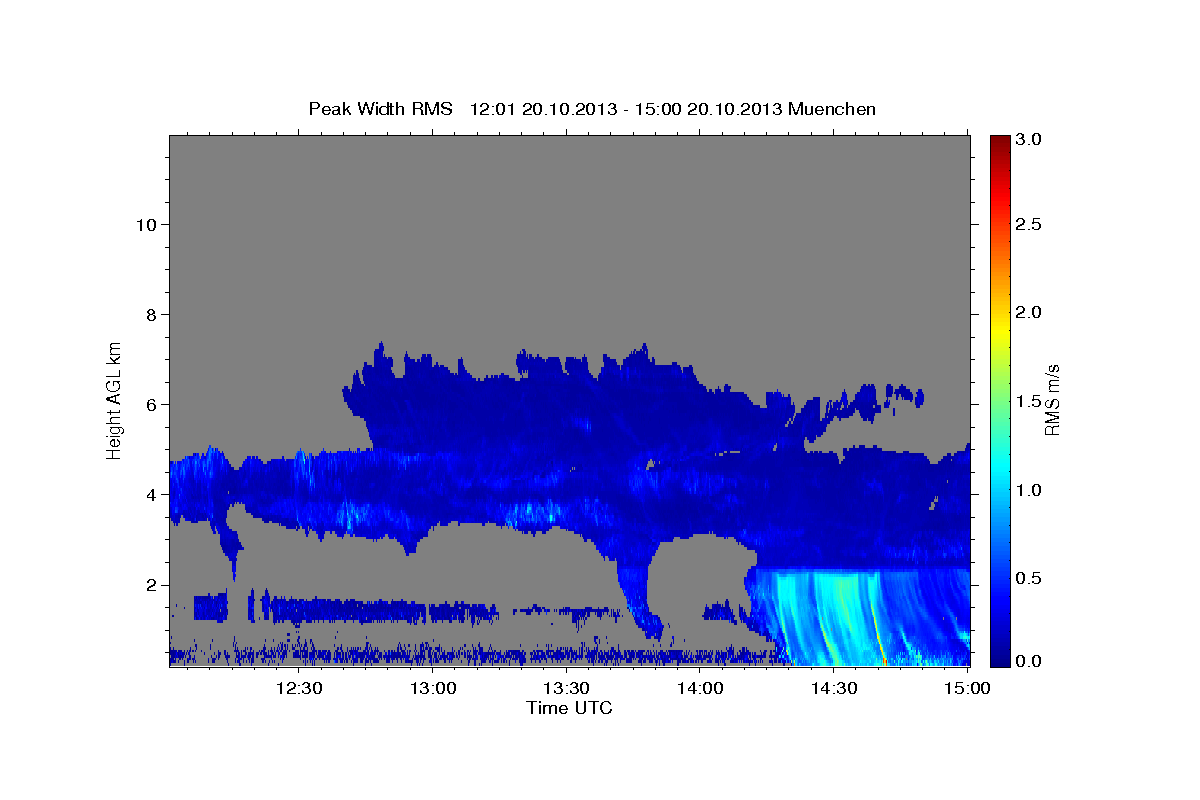The image size is (1200, 800).
Task: Click the colorbar value 1.0
Action: click(1030, 490)
